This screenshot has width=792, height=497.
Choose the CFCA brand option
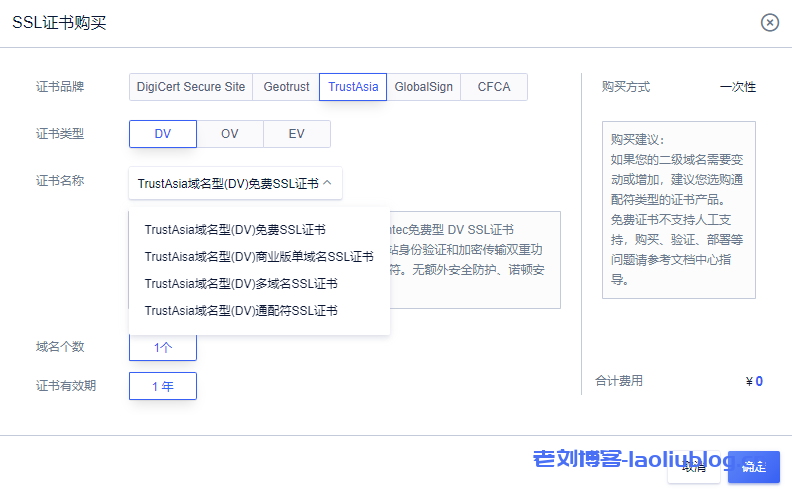click(494, 87)
